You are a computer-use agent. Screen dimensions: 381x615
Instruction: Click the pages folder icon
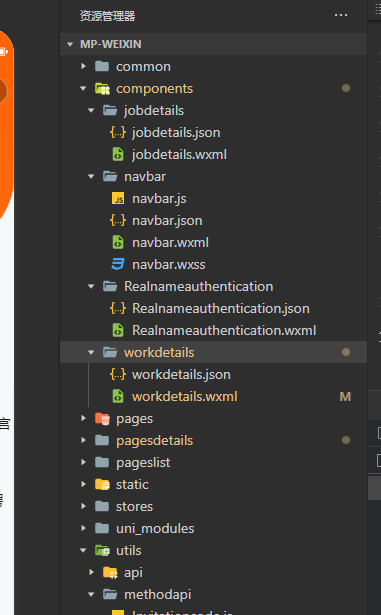(102, 419)
